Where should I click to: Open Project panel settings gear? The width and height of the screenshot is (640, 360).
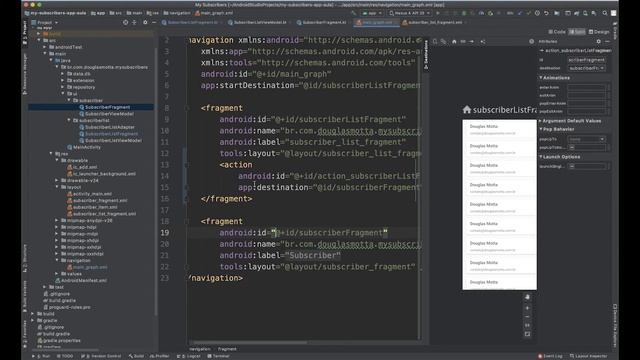145,22
